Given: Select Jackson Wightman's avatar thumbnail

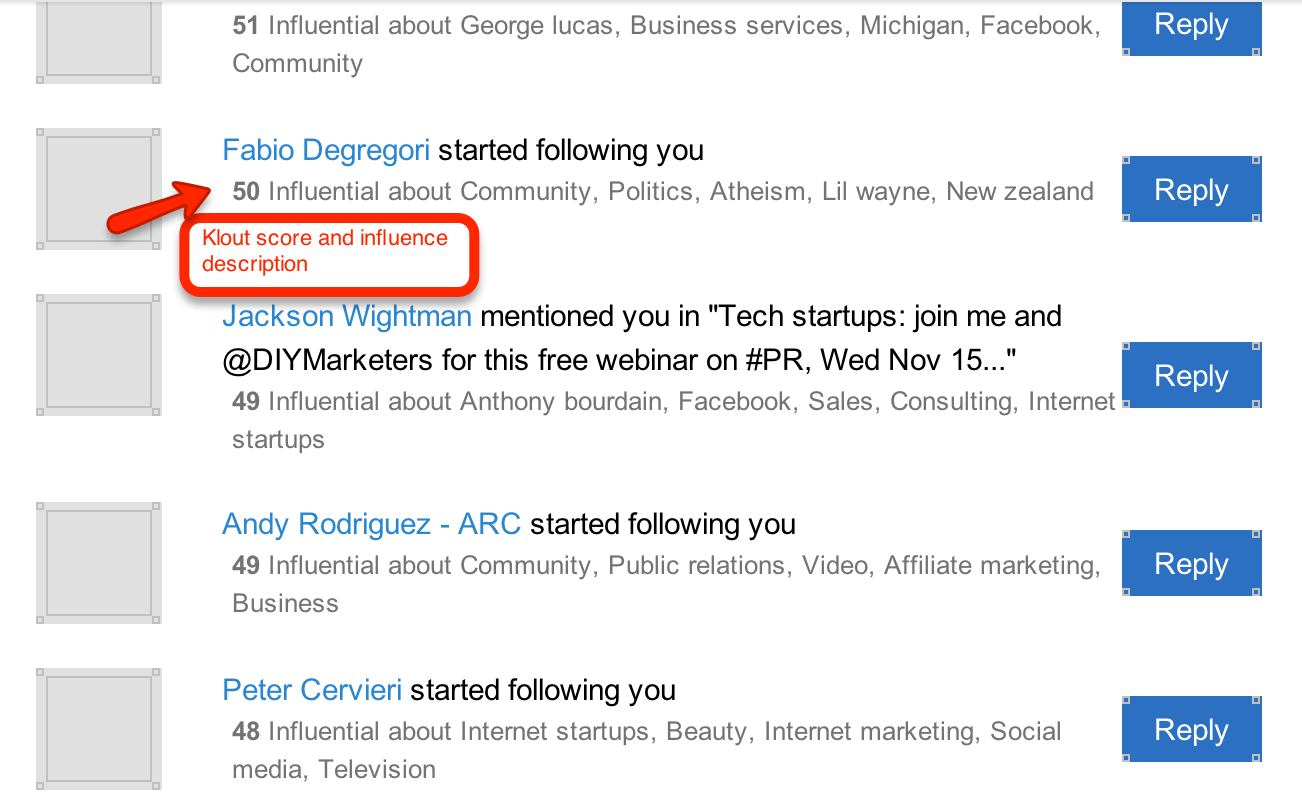Looking at the screenshot, I should tap(98, 355).
